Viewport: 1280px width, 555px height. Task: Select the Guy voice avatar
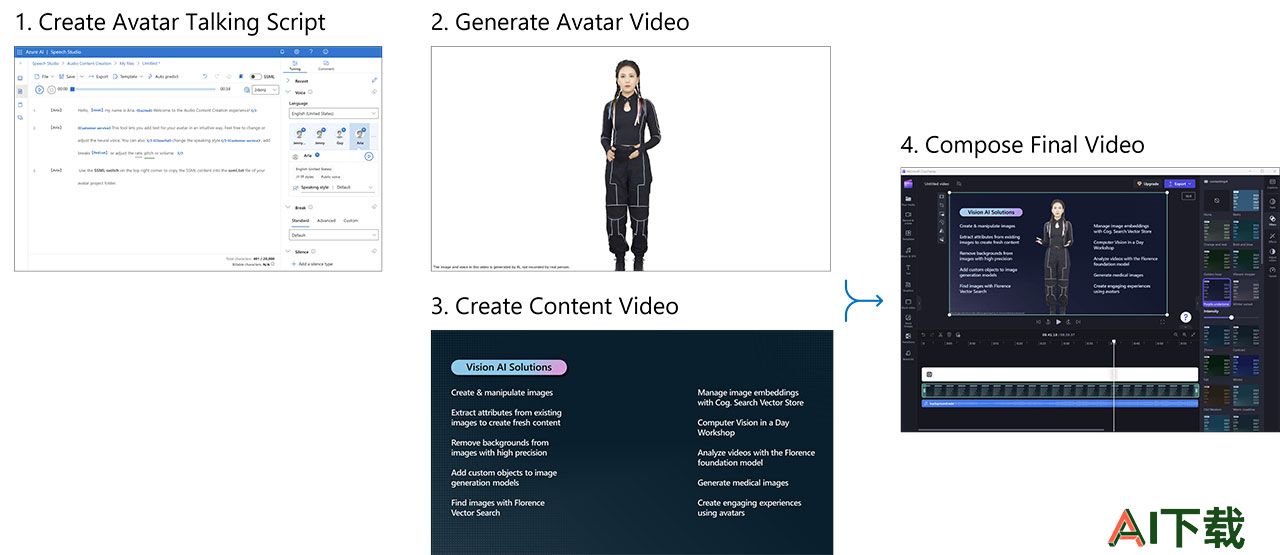tap(339, 134)
